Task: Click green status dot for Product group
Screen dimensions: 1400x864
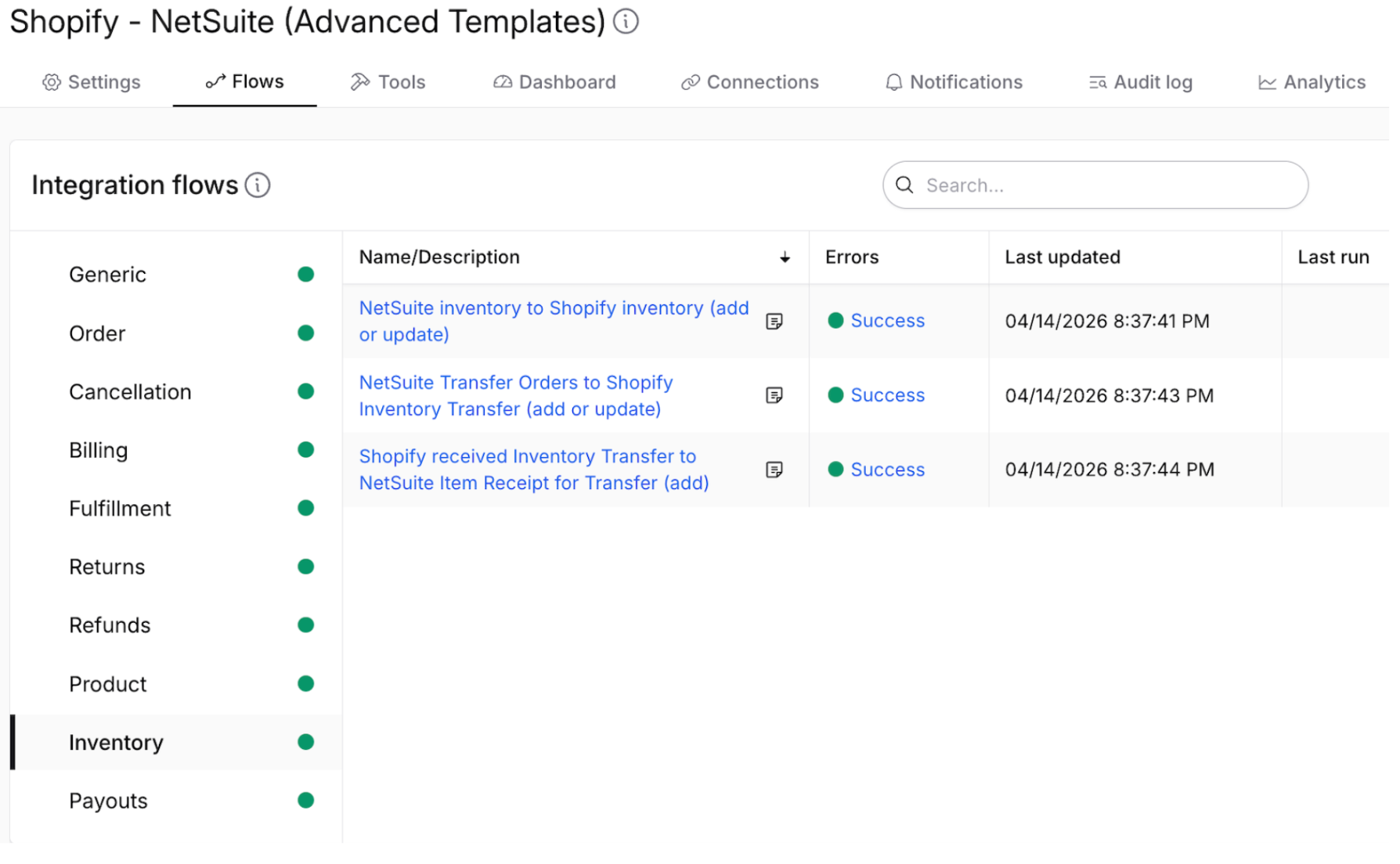Action: click(306, 683)
